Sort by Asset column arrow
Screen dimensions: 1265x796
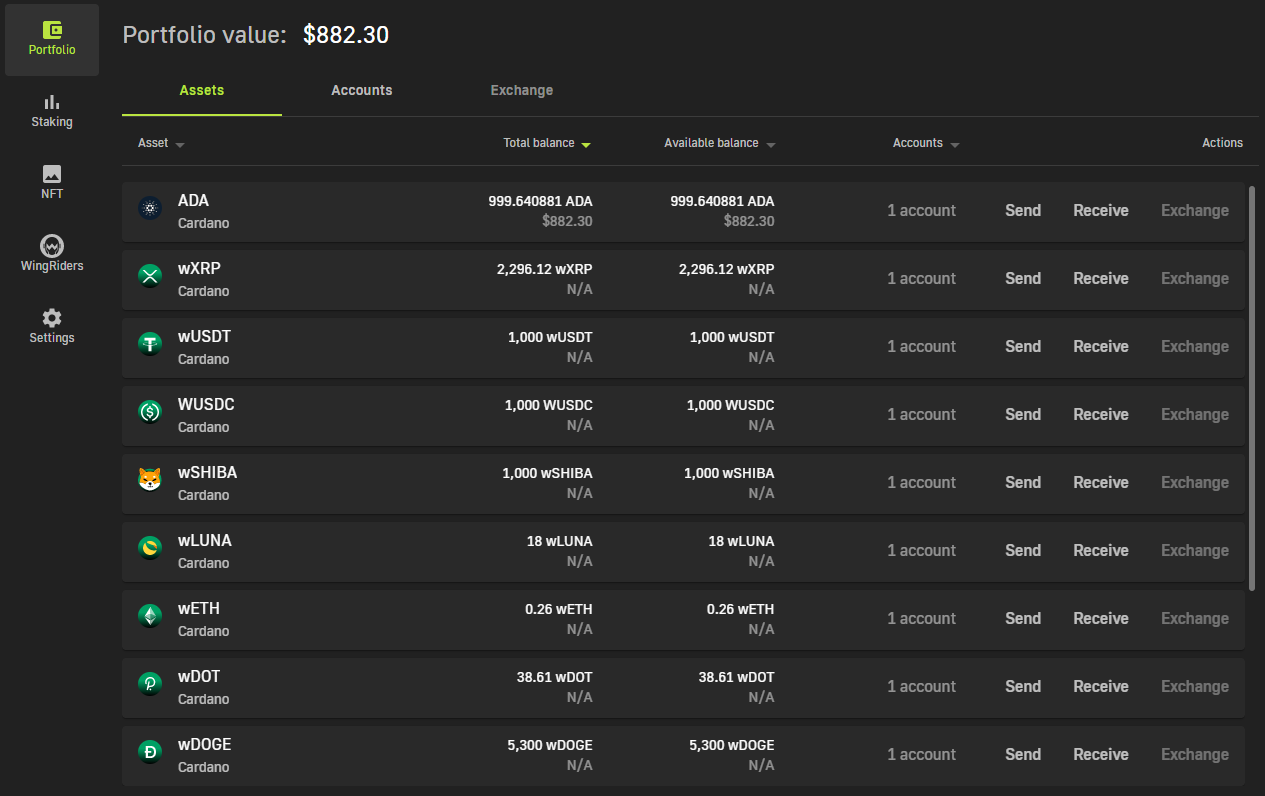(180, 145)
